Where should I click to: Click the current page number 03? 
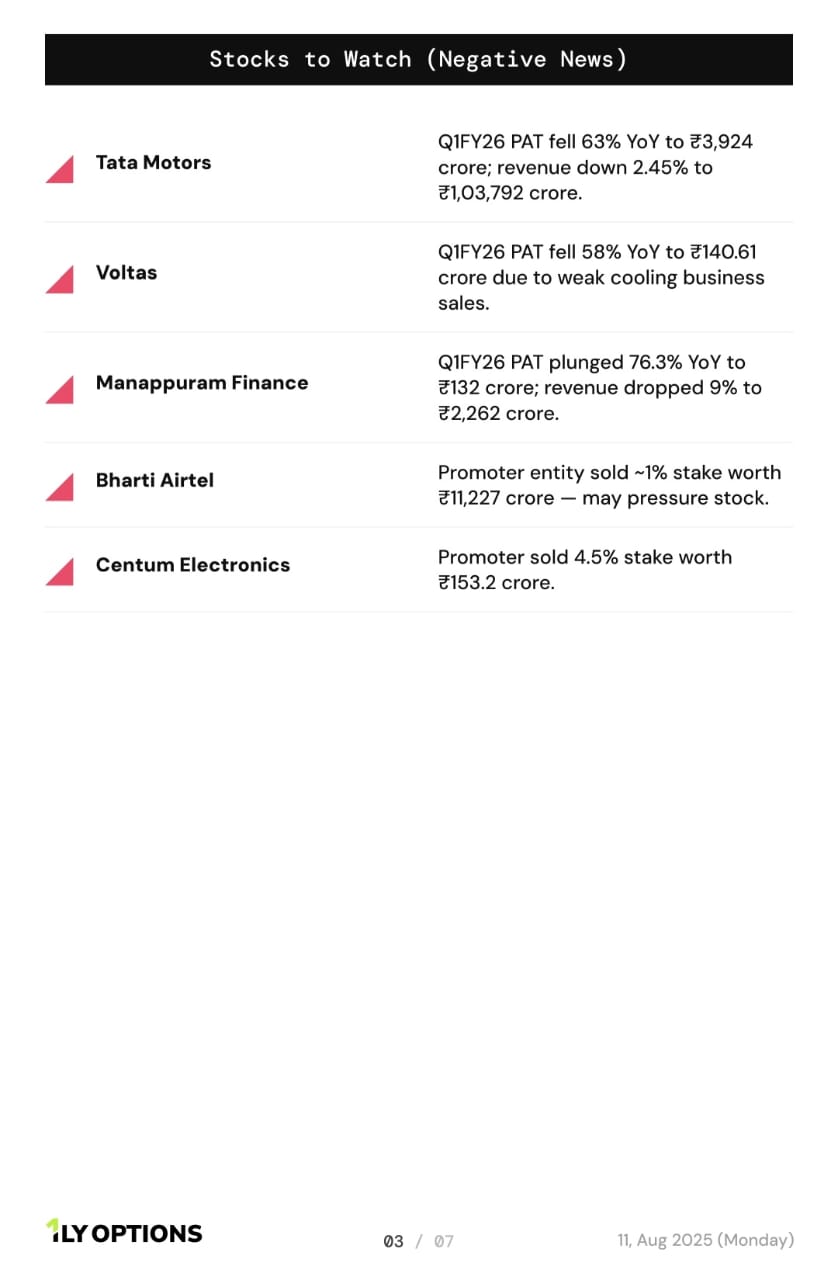coord(394,1241)
